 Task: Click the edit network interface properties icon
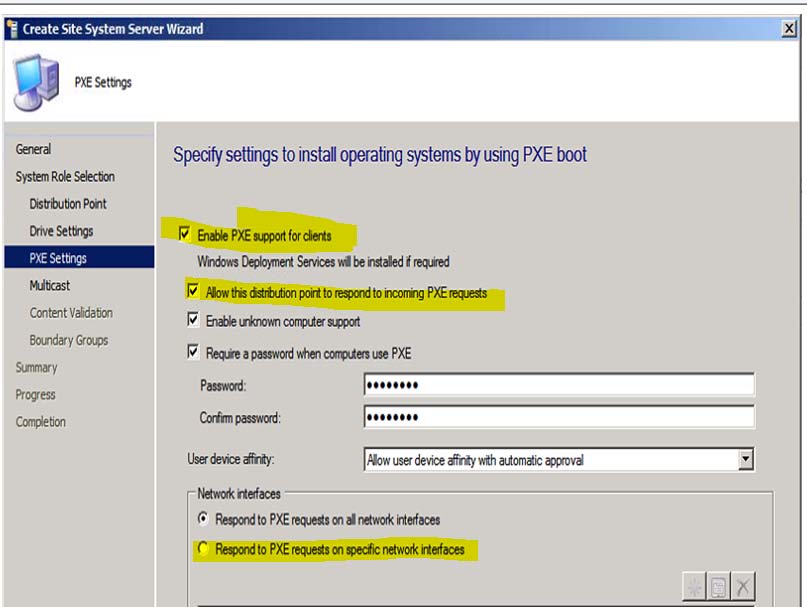[x=718, y=586]
